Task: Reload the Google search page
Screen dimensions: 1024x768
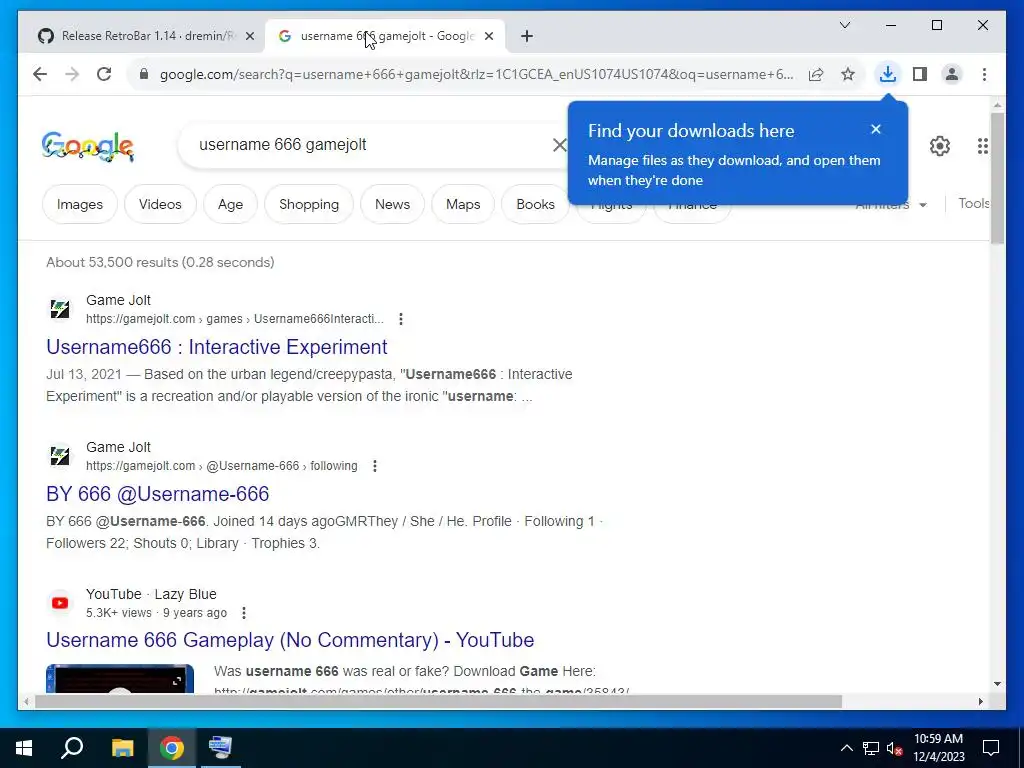Action: pos(104,74)
